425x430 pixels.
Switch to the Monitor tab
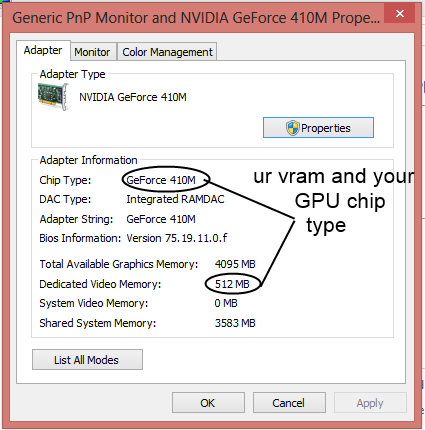click(x=92, y=52)
